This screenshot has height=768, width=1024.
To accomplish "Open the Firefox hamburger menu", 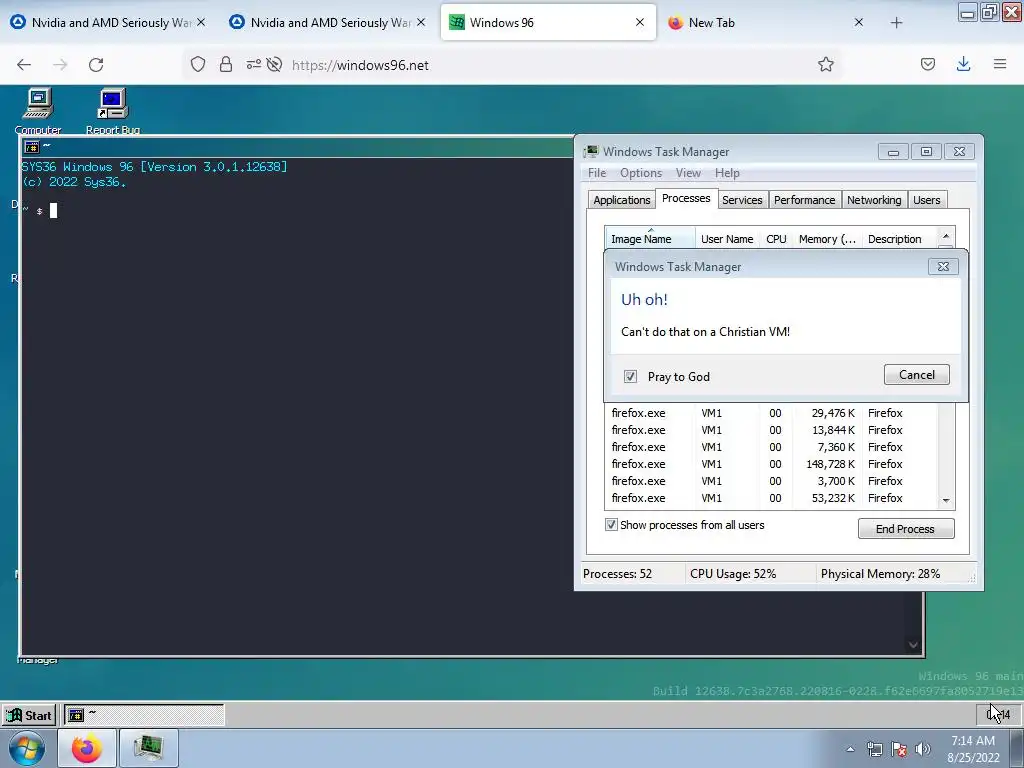I will coord(1000,64).
